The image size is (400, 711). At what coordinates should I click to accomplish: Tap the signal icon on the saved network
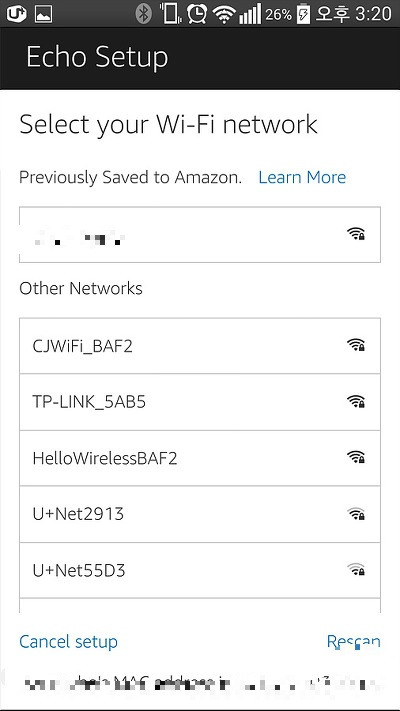click(356, 234)
